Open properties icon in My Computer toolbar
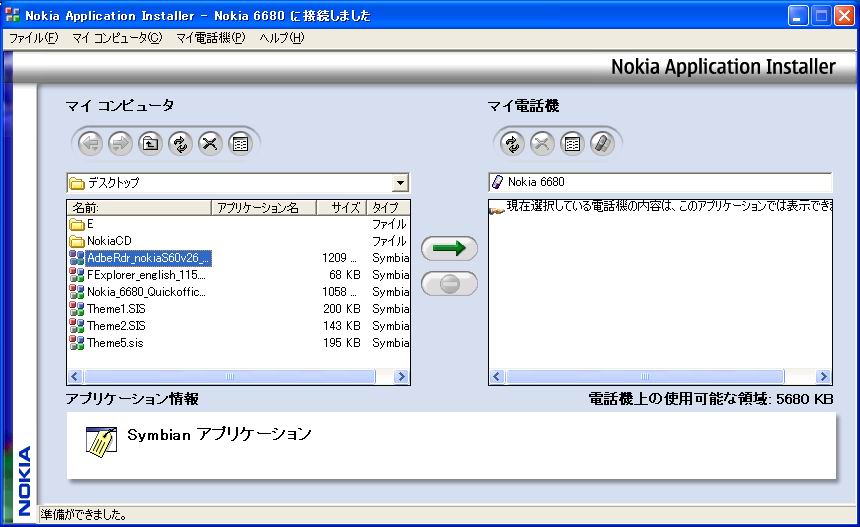860x527 pixels. [x=240, y=144]
